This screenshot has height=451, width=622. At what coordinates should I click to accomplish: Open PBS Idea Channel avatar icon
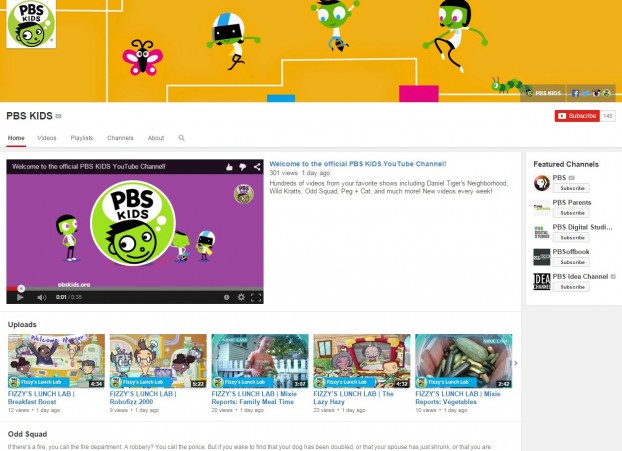[x=541, y=282]
